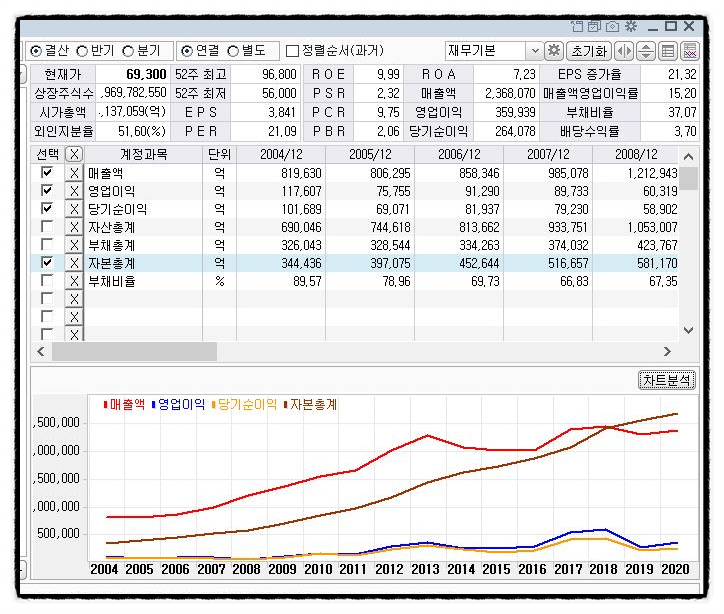Click X in the 선택 header column
Image resolution: width=724 pixels, height=614 pixels.
point(74,154)
